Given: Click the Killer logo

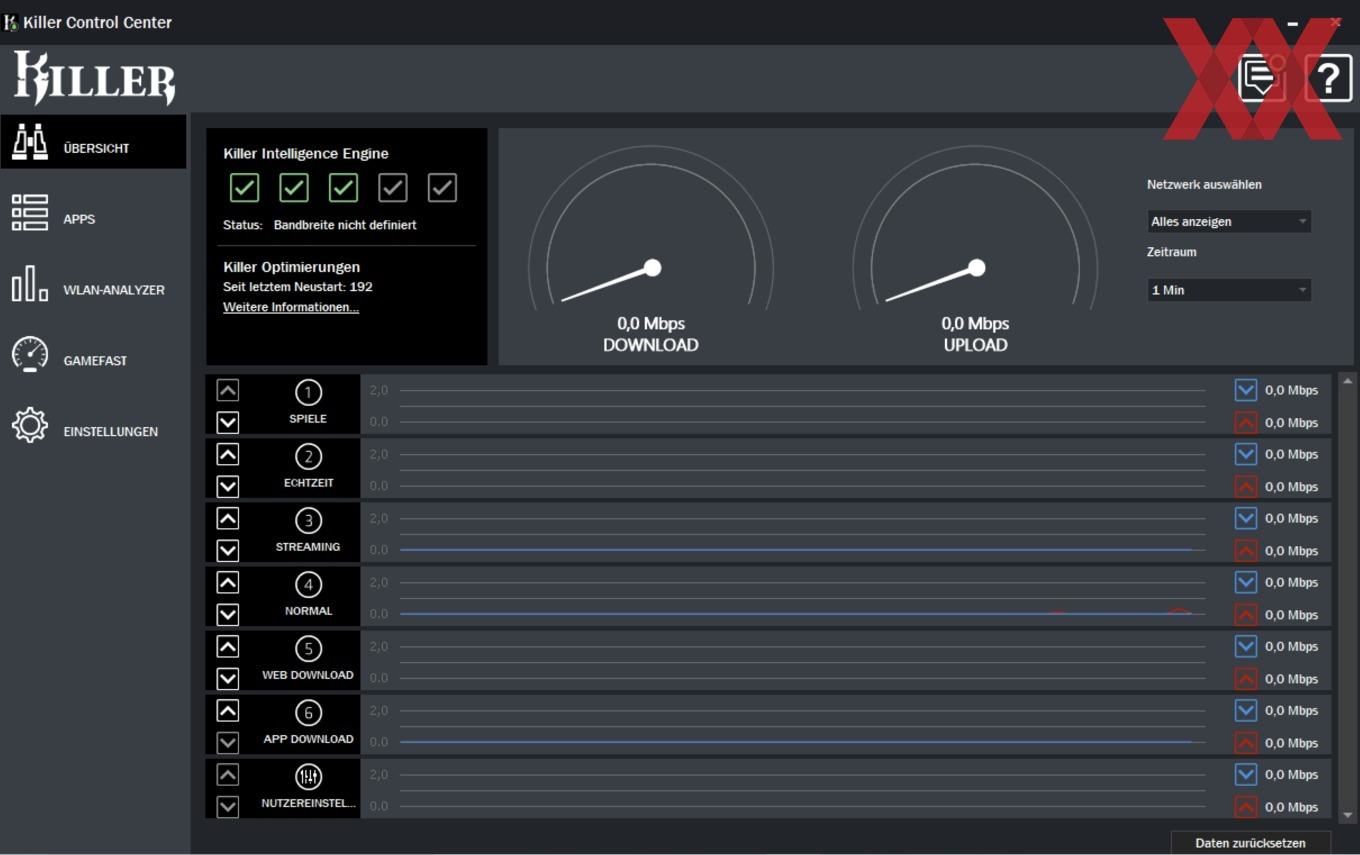Looking at the screenshot, I should coord(94,78).
